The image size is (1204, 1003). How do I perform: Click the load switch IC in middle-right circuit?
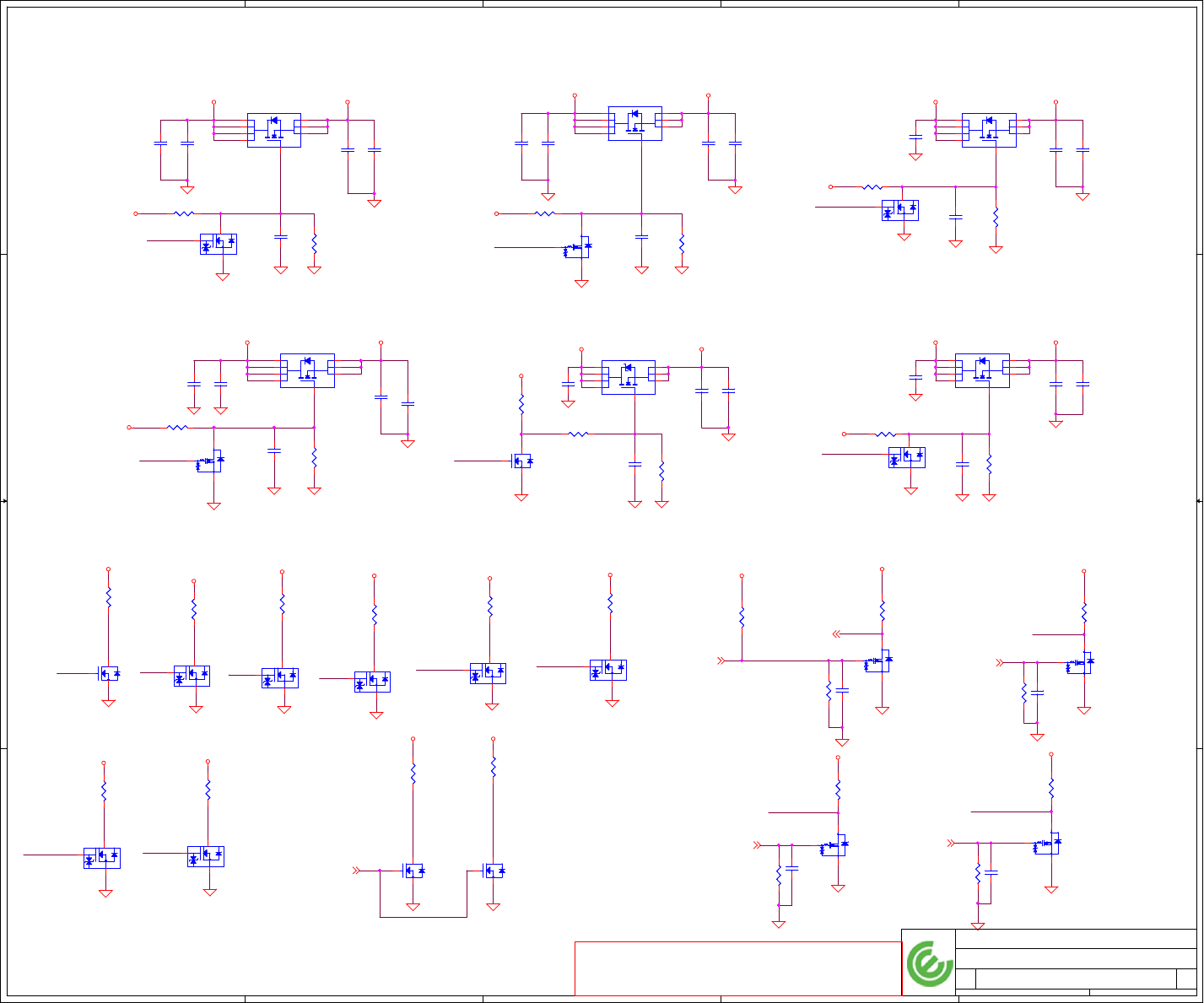tap(982, 370)
